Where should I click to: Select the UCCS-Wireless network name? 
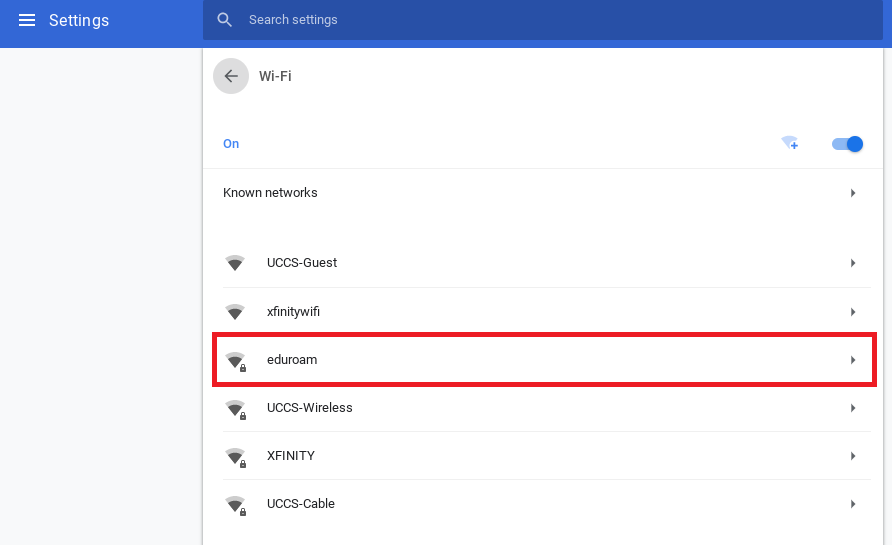pyautogui.click(x=309, y=408)
